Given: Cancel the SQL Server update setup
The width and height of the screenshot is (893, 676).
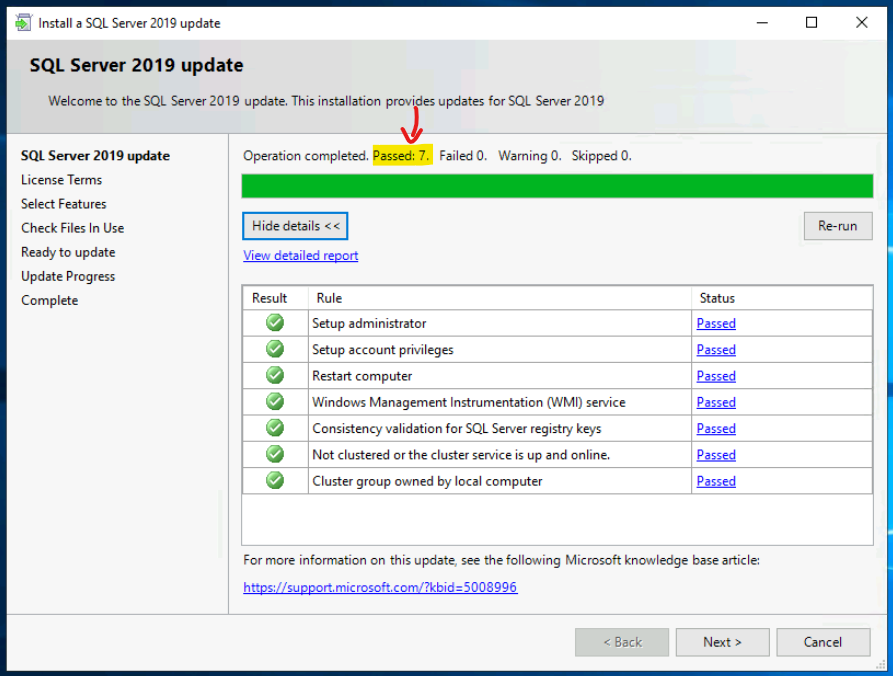Looking at the screenshot, I should (x=823, y=642).
